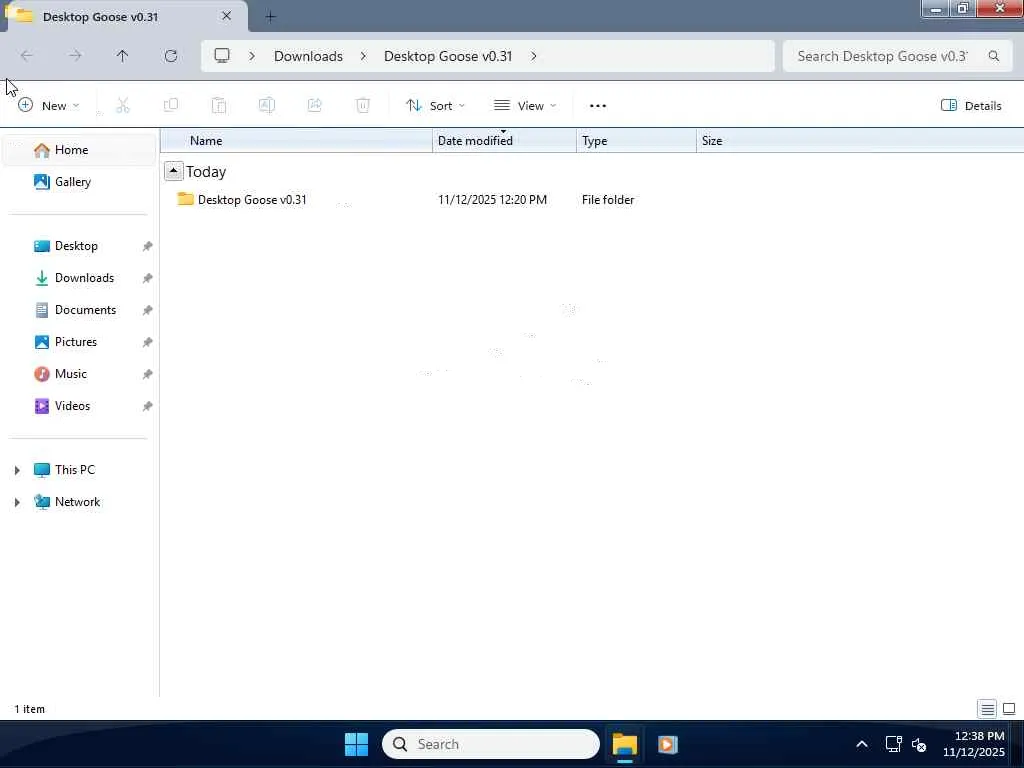Refresh the current folder view

pyautogui.click(x=170, y=56)
